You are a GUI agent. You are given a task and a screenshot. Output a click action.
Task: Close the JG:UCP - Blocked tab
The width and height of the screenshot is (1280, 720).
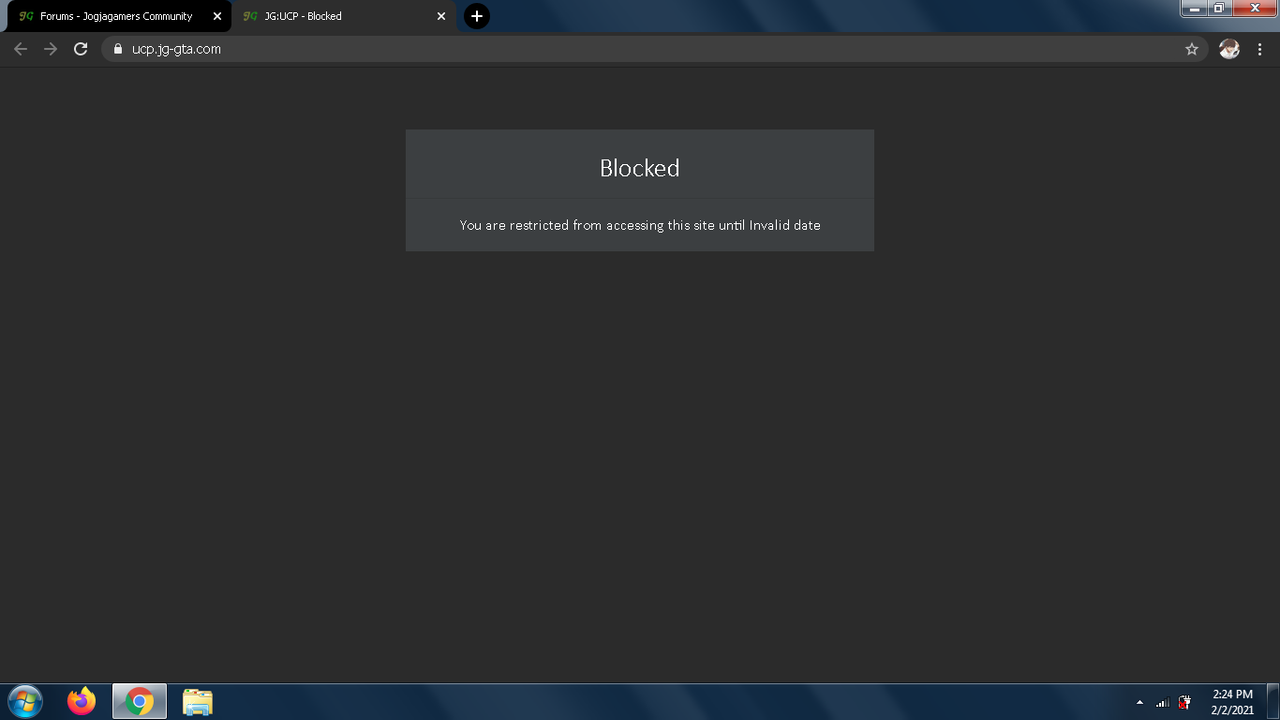pos(441,16)
